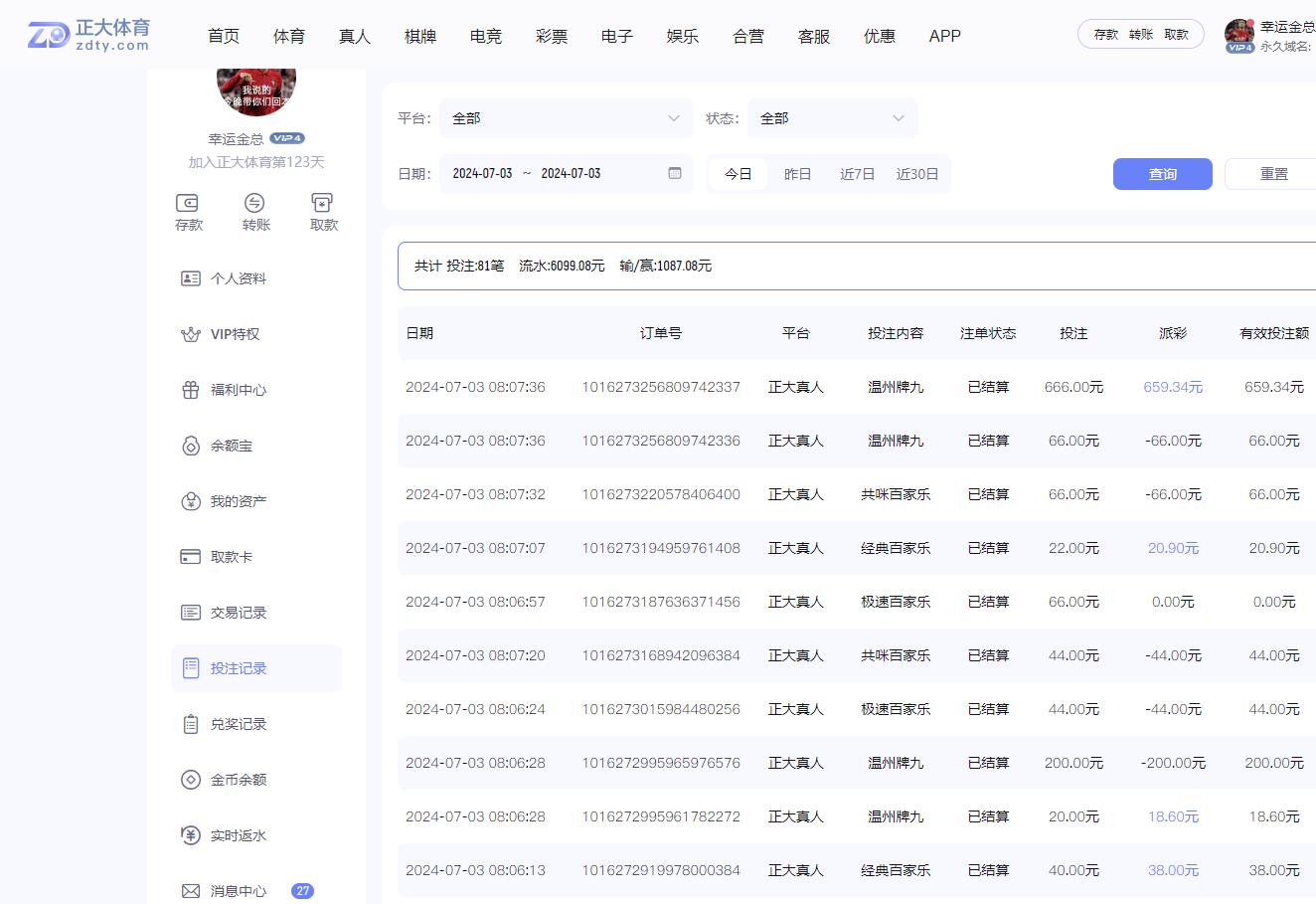Select the 昨日 date range option
Screen dimensions: 1316x904
797,174
